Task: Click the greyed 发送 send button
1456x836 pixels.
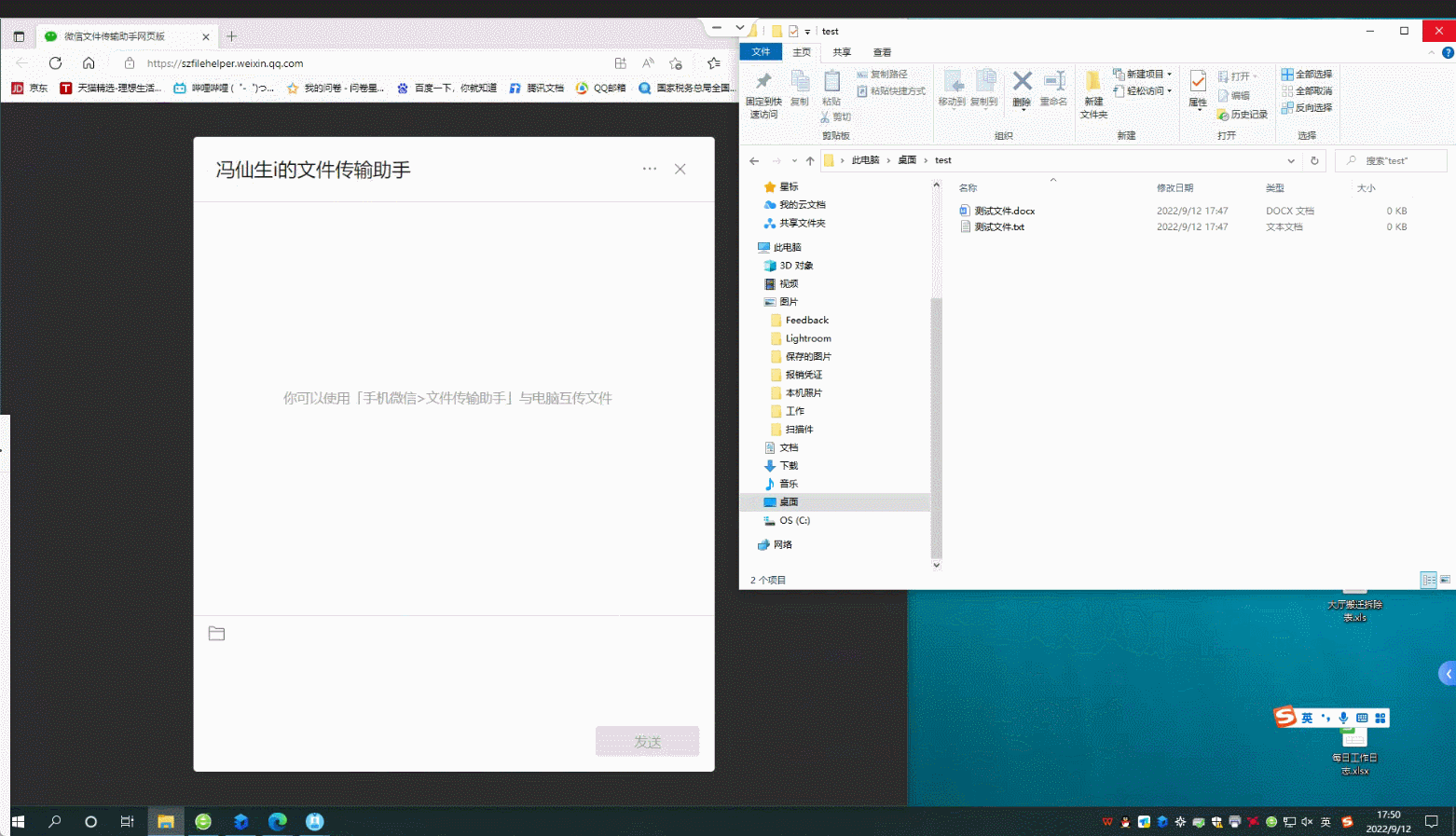Action: (648, 742)
